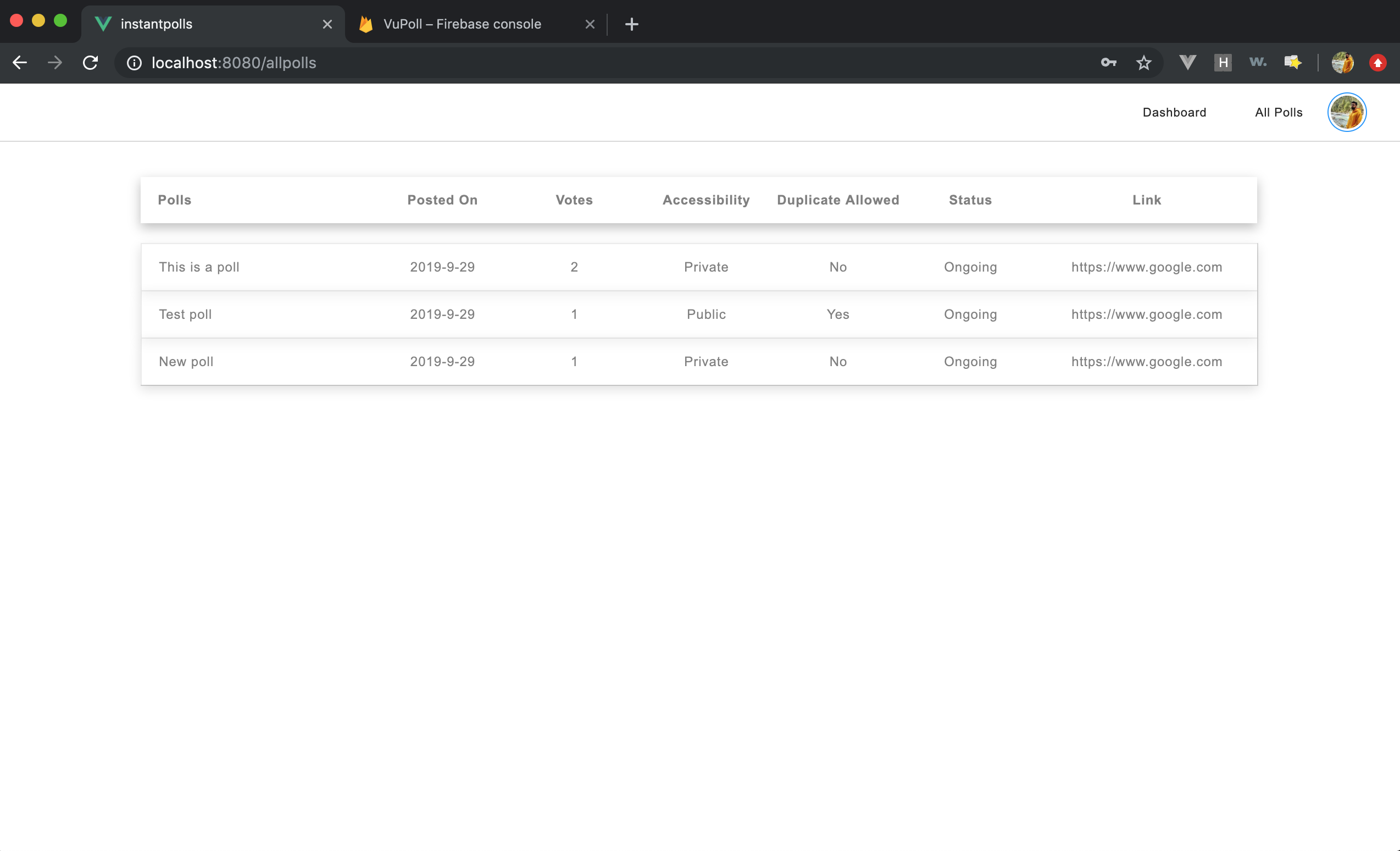Viewport: 1400px width, 851px height.
Task: Reload the current page
Action: coord(90,63)
